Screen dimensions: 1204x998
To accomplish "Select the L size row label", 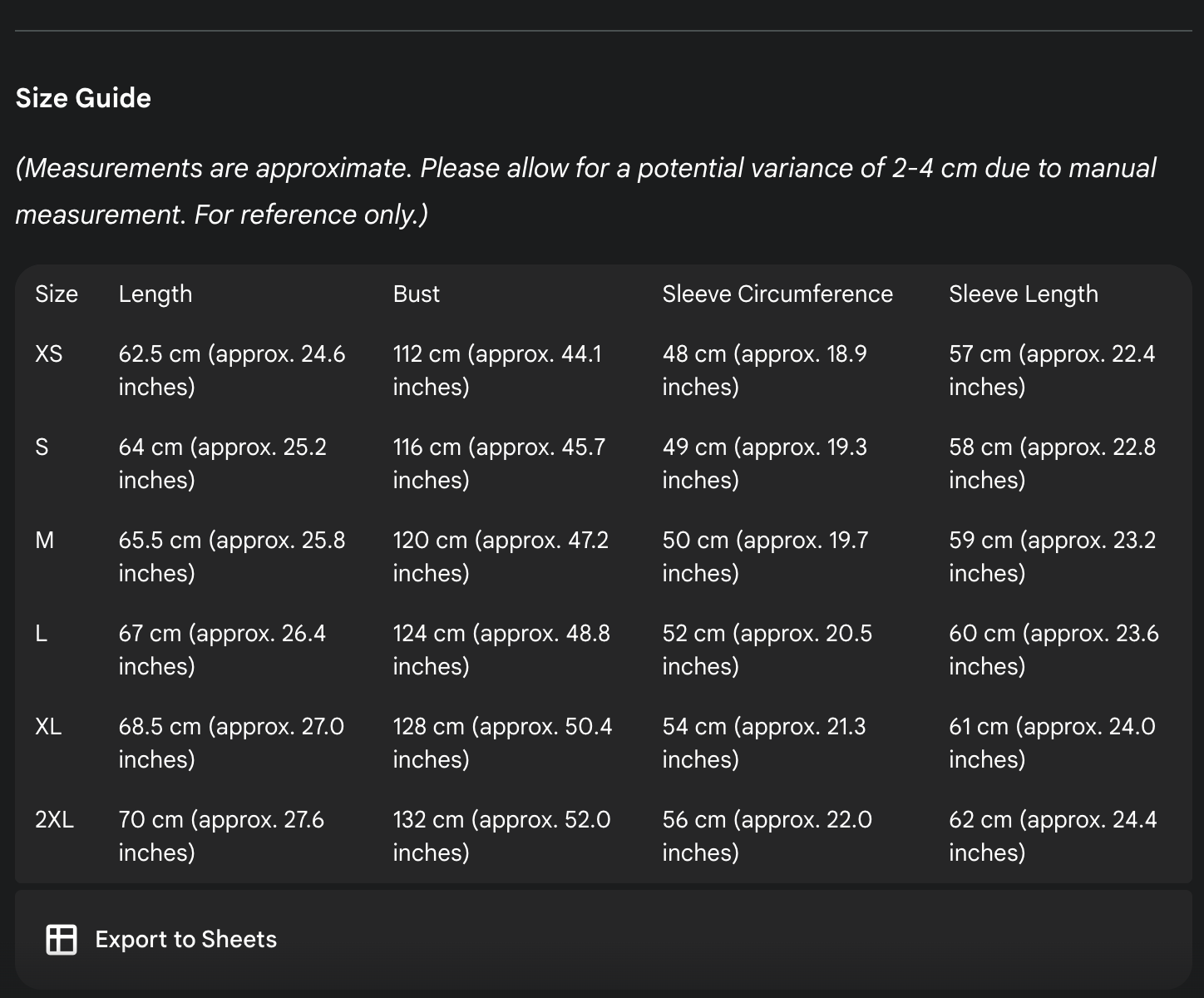I will pyautogui.click(x=41, y=634).
